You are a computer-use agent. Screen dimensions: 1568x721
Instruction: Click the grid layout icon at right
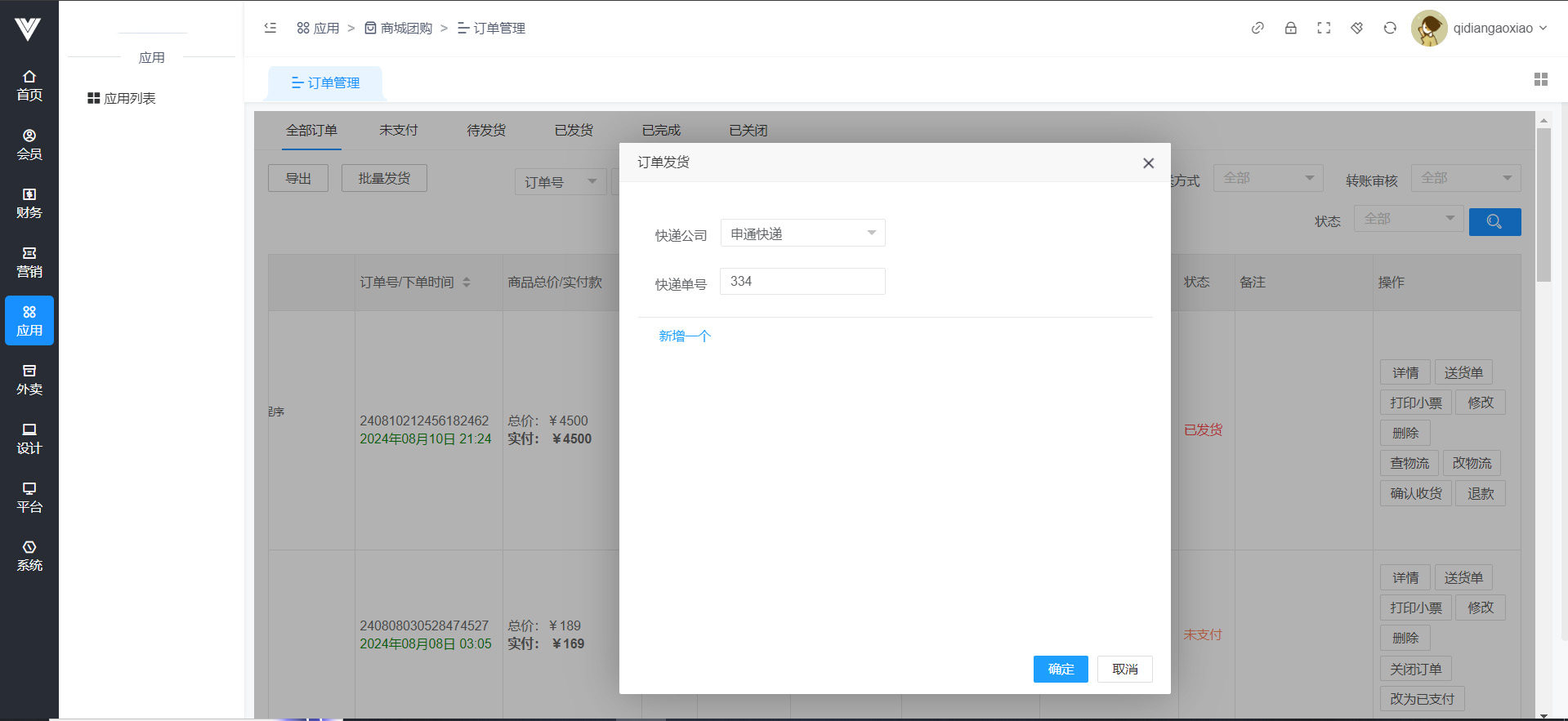pos(1540,79)
